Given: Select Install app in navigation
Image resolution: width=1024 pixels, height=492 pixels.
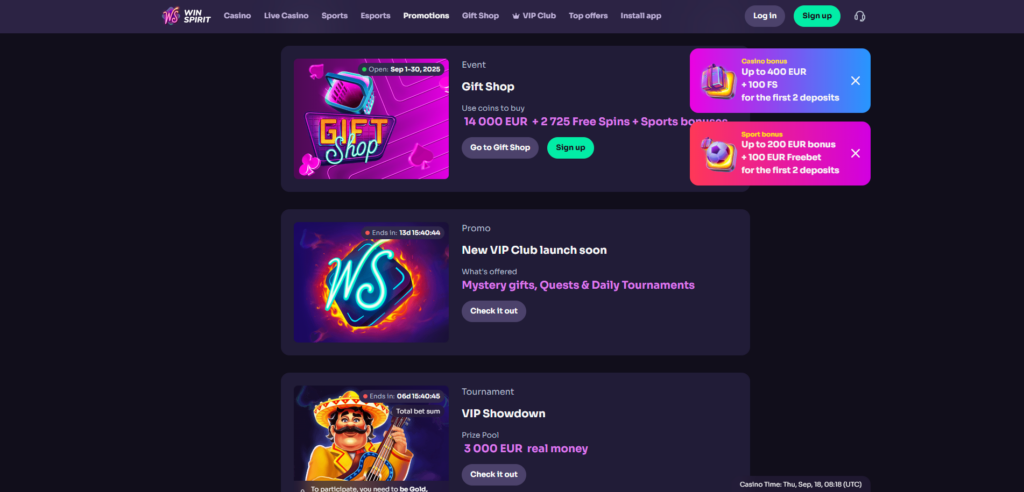Looking at the screenshot, I should 641,16.
